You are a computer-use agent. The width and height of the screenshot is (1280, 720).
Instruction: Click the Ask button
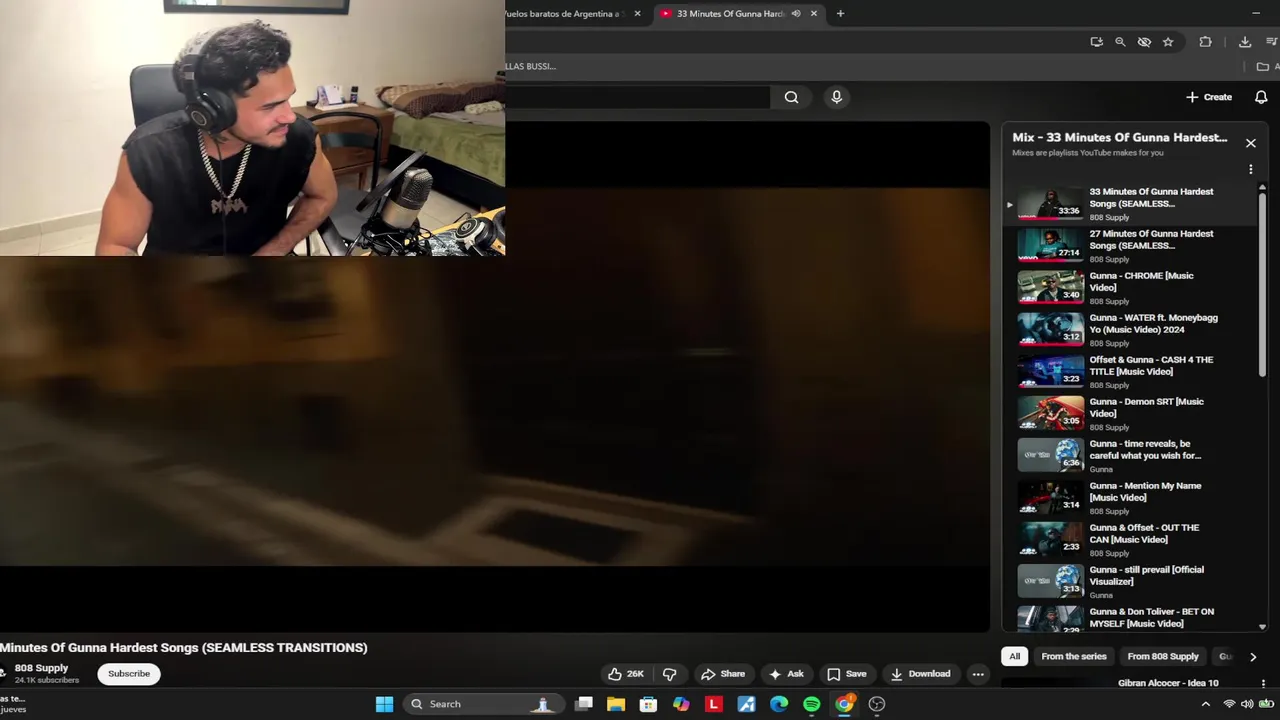tap(786, 674)
